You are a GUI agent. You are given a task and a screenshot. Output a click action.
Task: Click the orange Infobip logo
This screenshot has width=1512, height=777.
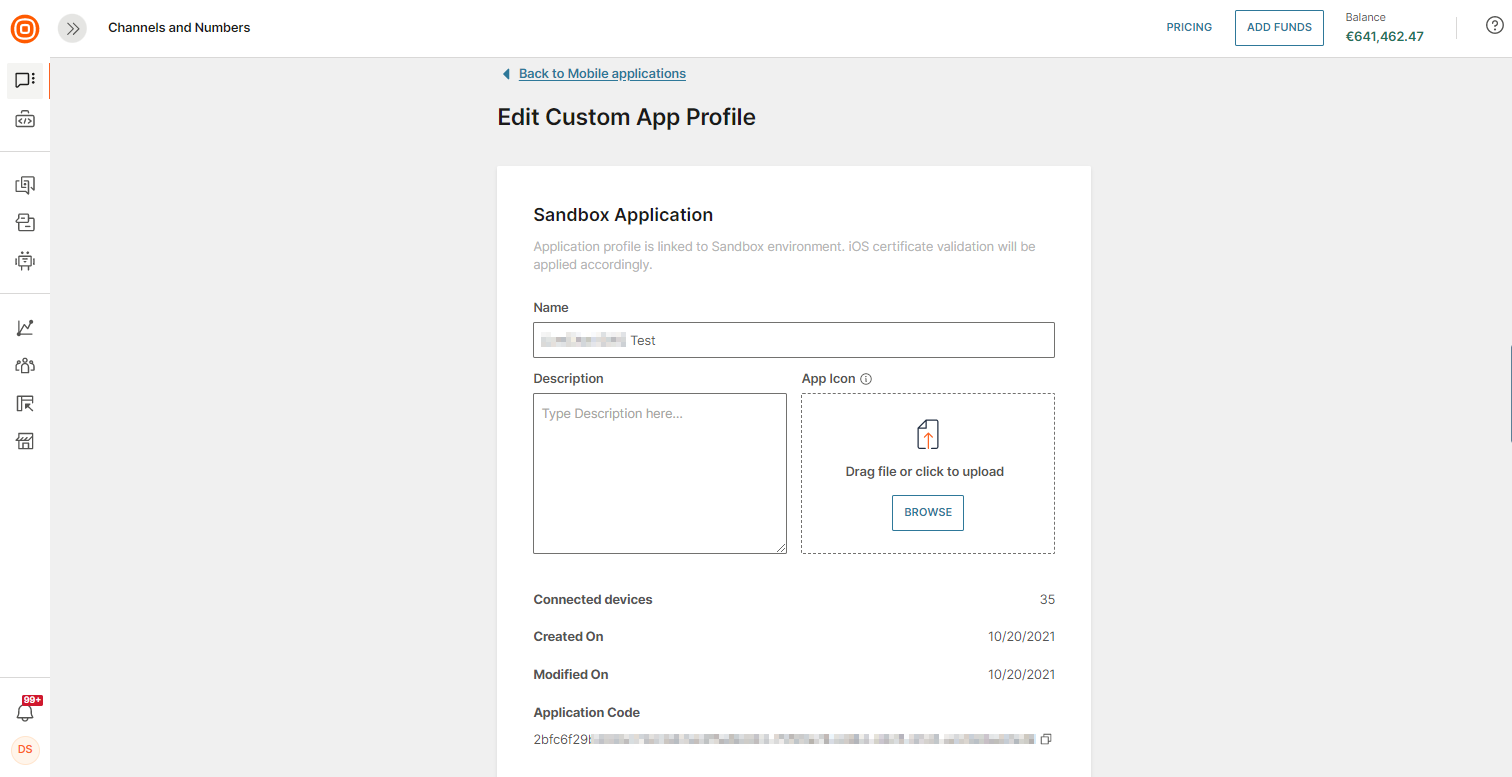[x=25, y=29]
